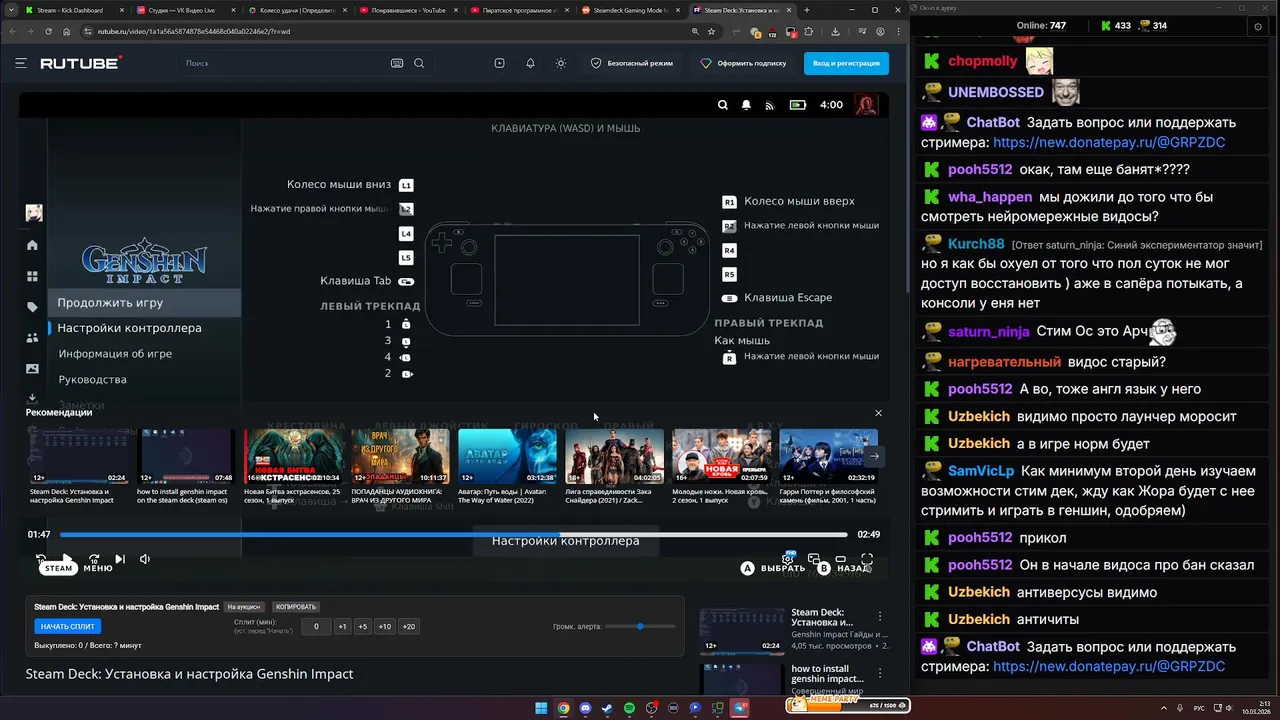This screenshot has width=1280, height=720.
Task: Click the upload video plus icon
Action: [499, 63]
